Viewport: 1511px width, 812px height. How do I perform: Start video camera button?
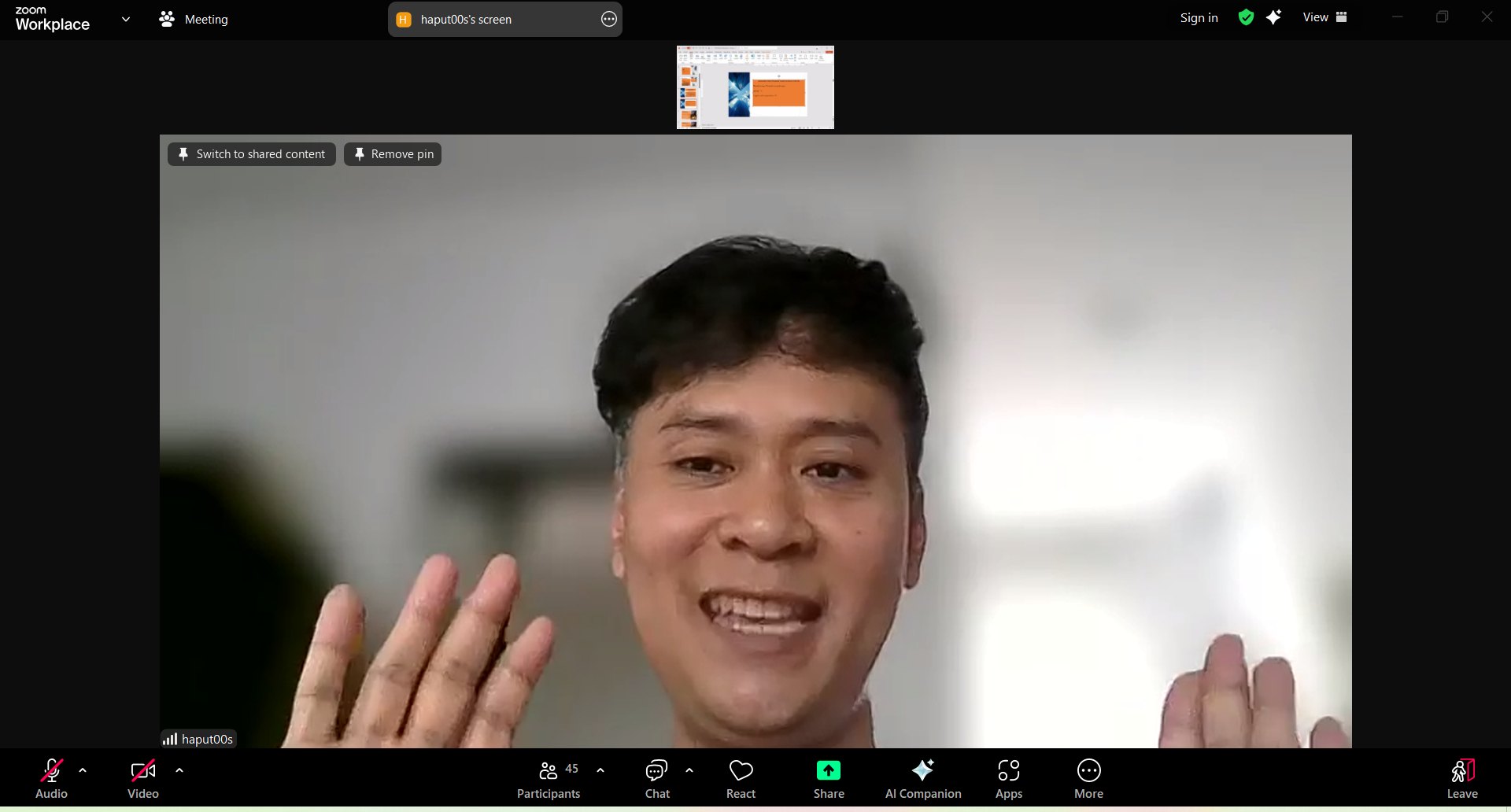(142, 779)
